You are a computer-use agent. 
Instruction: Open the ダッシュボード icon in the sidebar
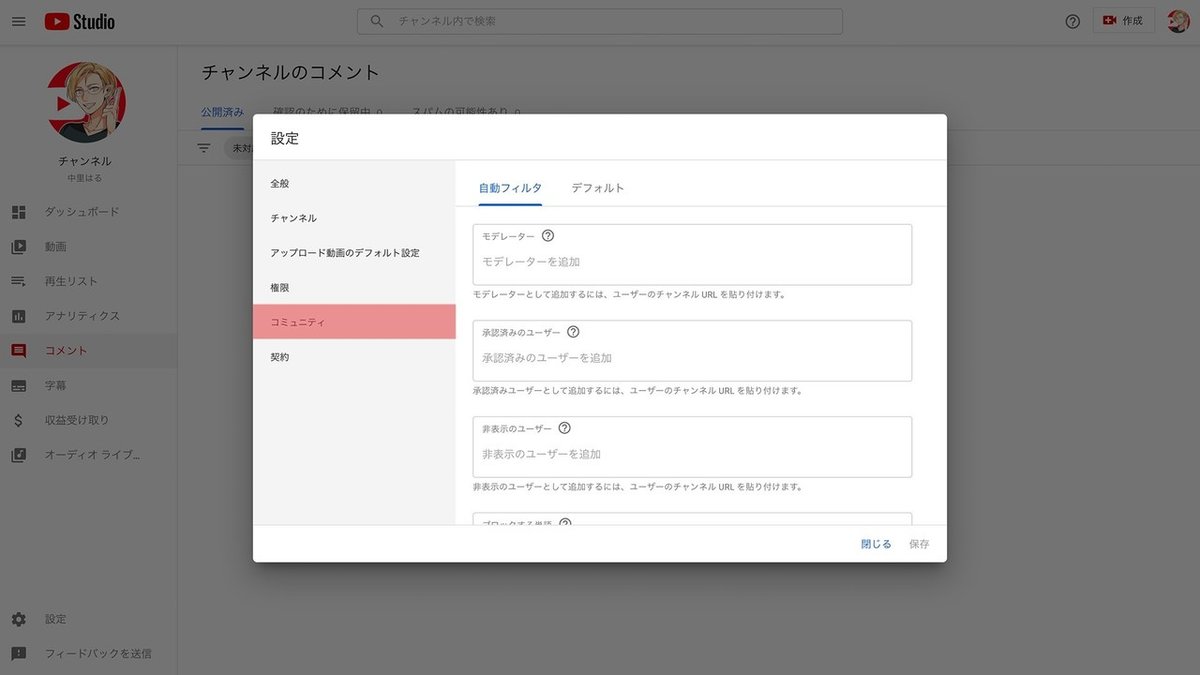tap(17, 211)
